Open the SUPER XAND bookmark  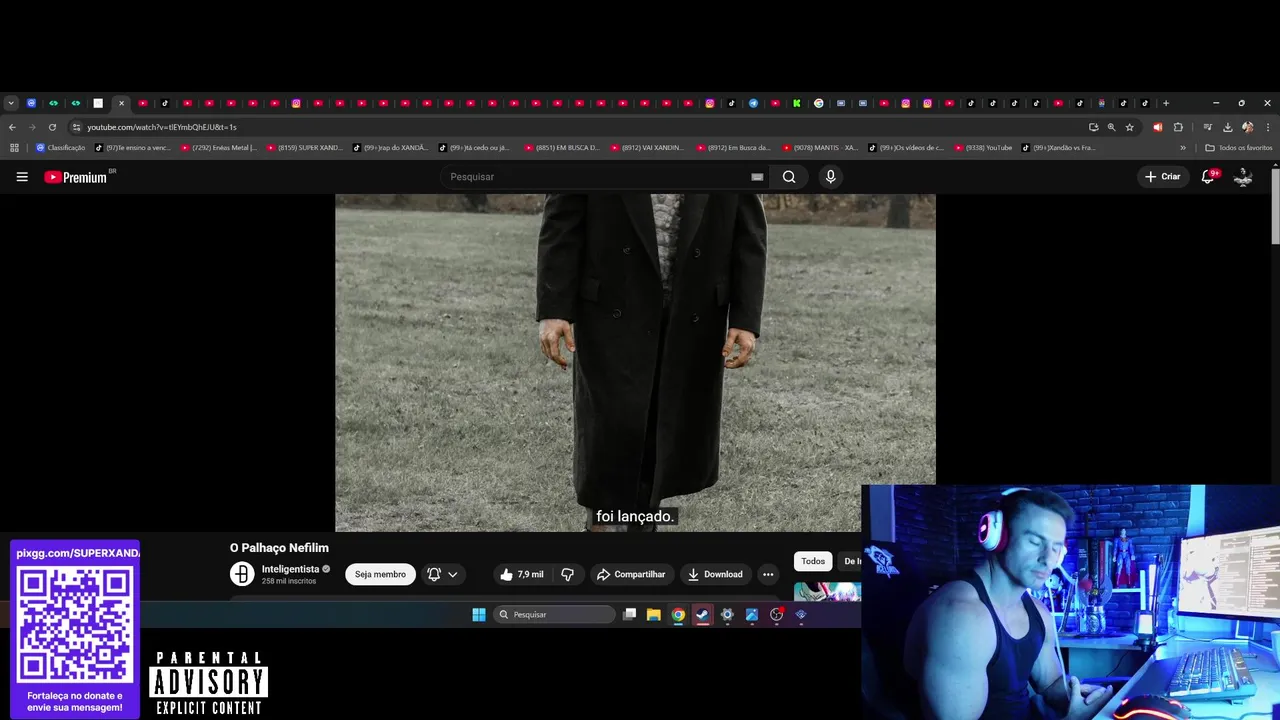[304, 148]
